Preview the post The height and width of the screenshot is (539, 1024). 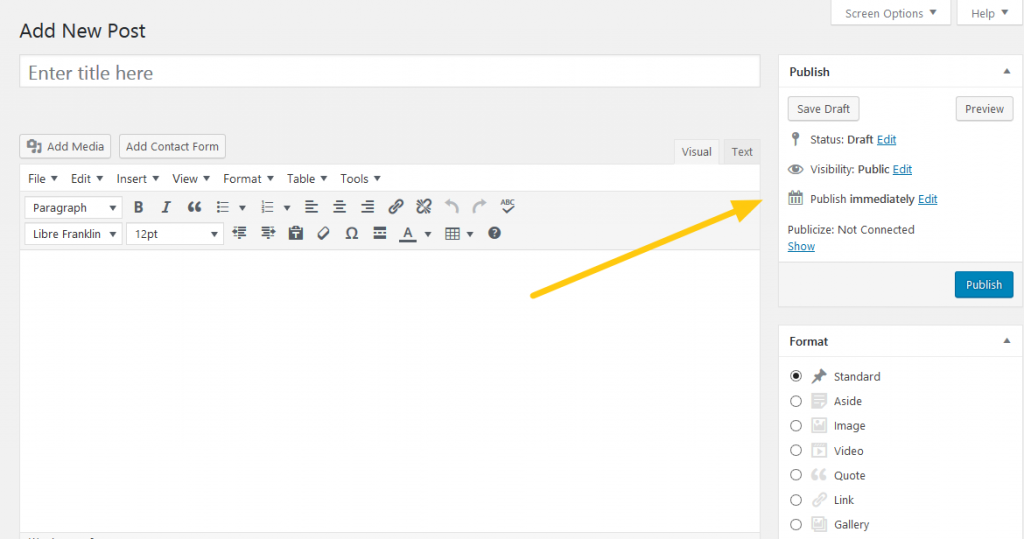pos(984,108)
